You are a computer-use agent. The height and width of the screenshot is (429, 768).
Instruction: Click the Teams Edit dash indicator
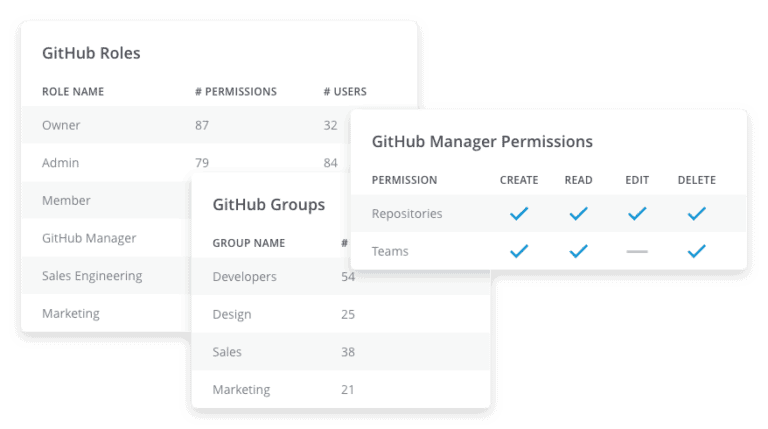(x=637, y=251)
